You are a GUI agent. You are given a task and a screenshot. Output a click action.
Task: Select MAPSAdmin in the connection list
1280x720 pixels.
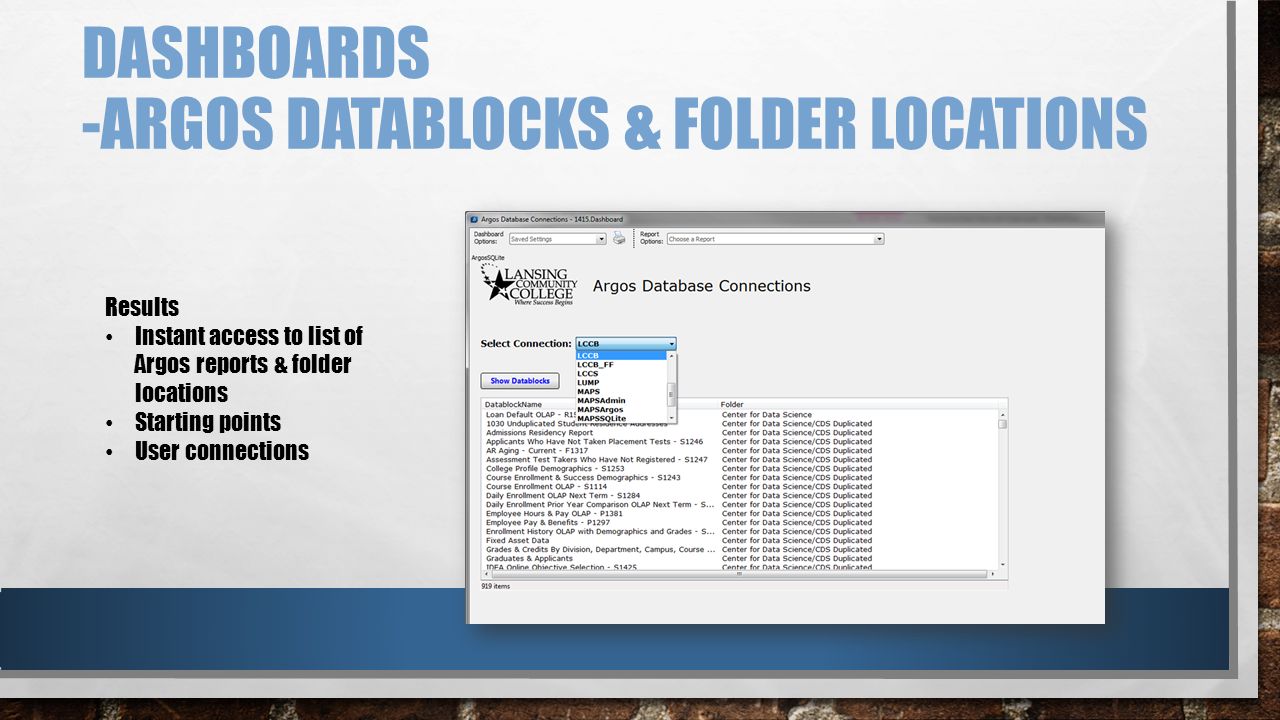[x=621, y=401]
